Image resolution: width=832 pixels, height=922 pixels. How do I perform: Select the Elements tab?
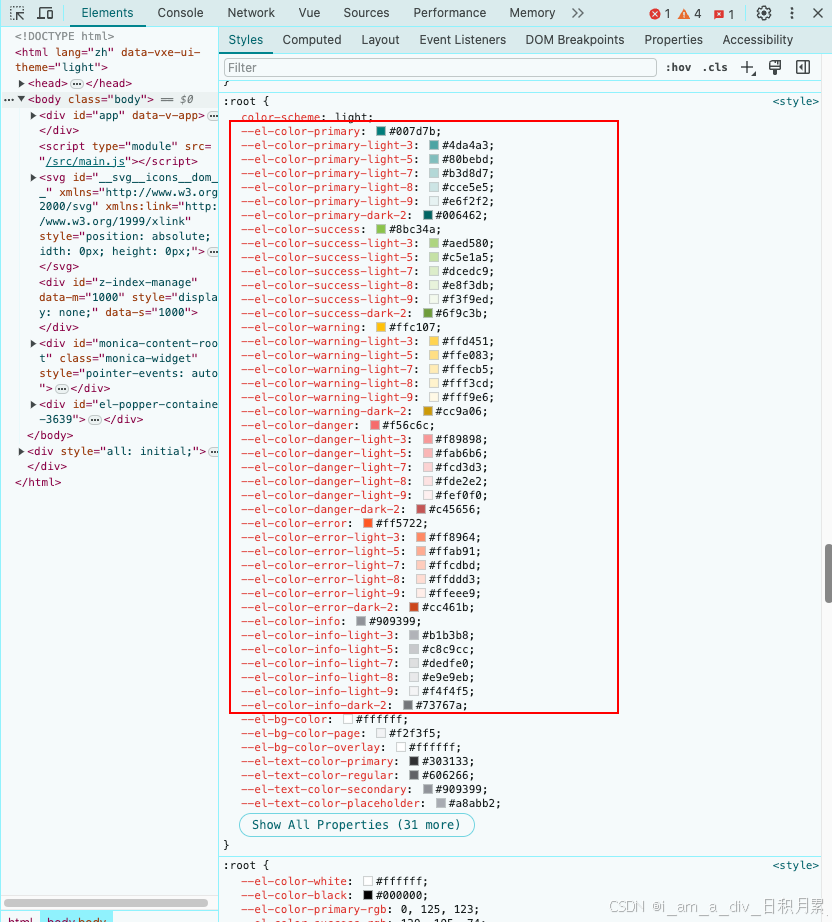click(x=108, y=13)
